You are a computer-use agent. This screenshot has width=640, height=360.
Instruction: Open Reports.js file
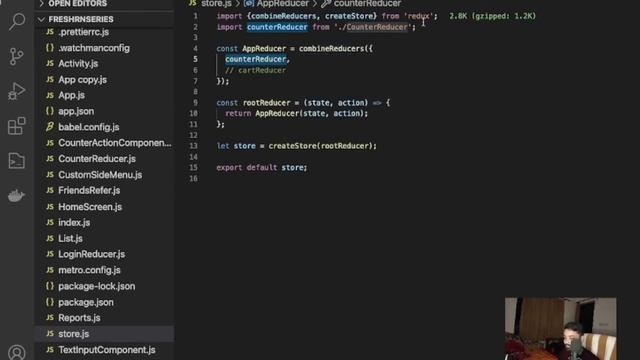click(104, 318)
